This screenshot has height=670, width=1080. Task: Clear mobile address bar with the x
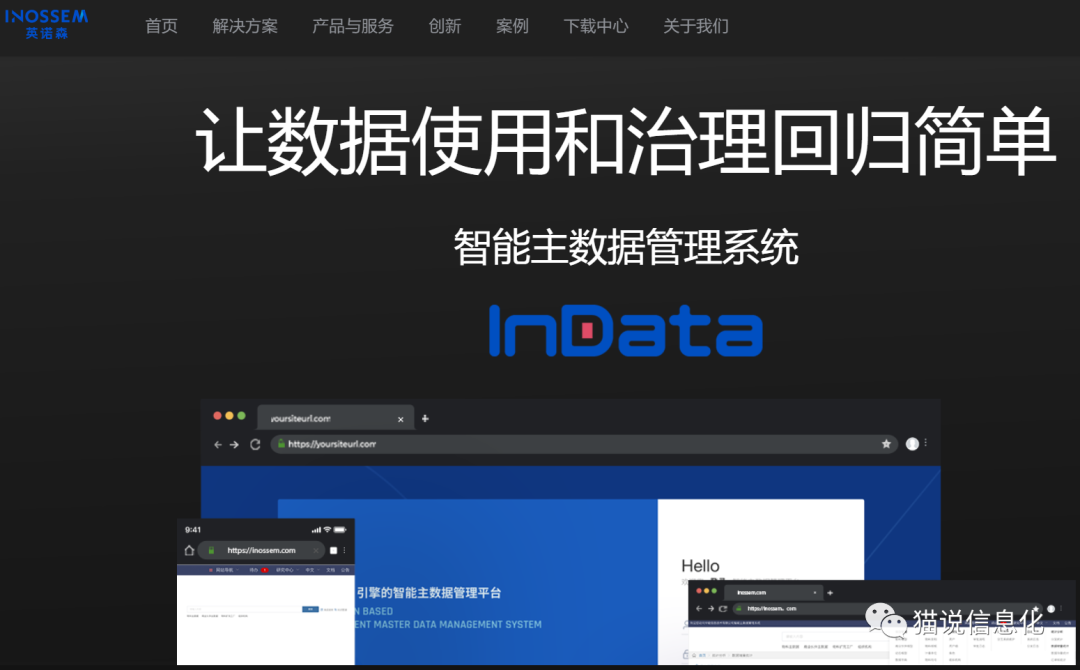tap(315, 550)
